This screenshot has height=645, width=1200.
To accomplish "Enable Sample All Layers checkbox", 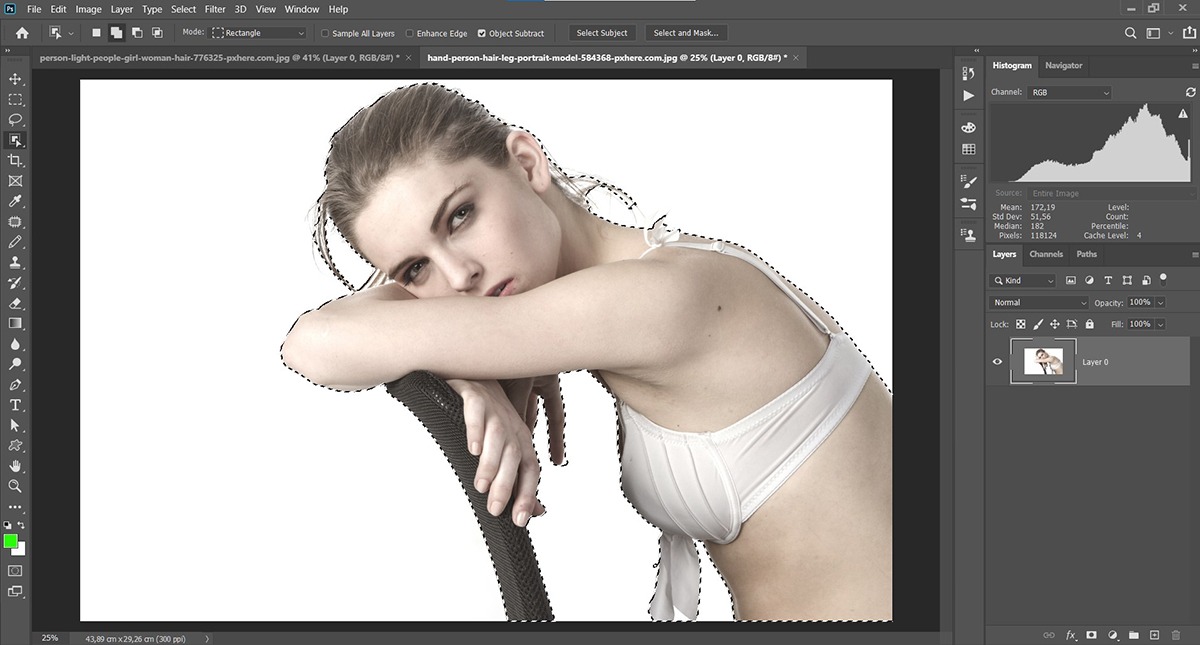I will (326, 33).
